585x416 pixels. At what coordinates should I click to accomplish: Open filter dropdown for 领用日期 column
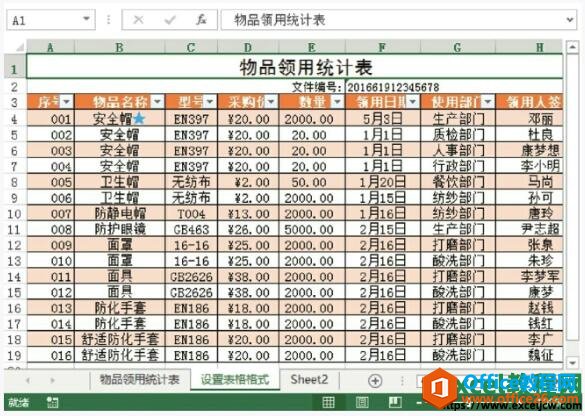(x=413, y=101)
